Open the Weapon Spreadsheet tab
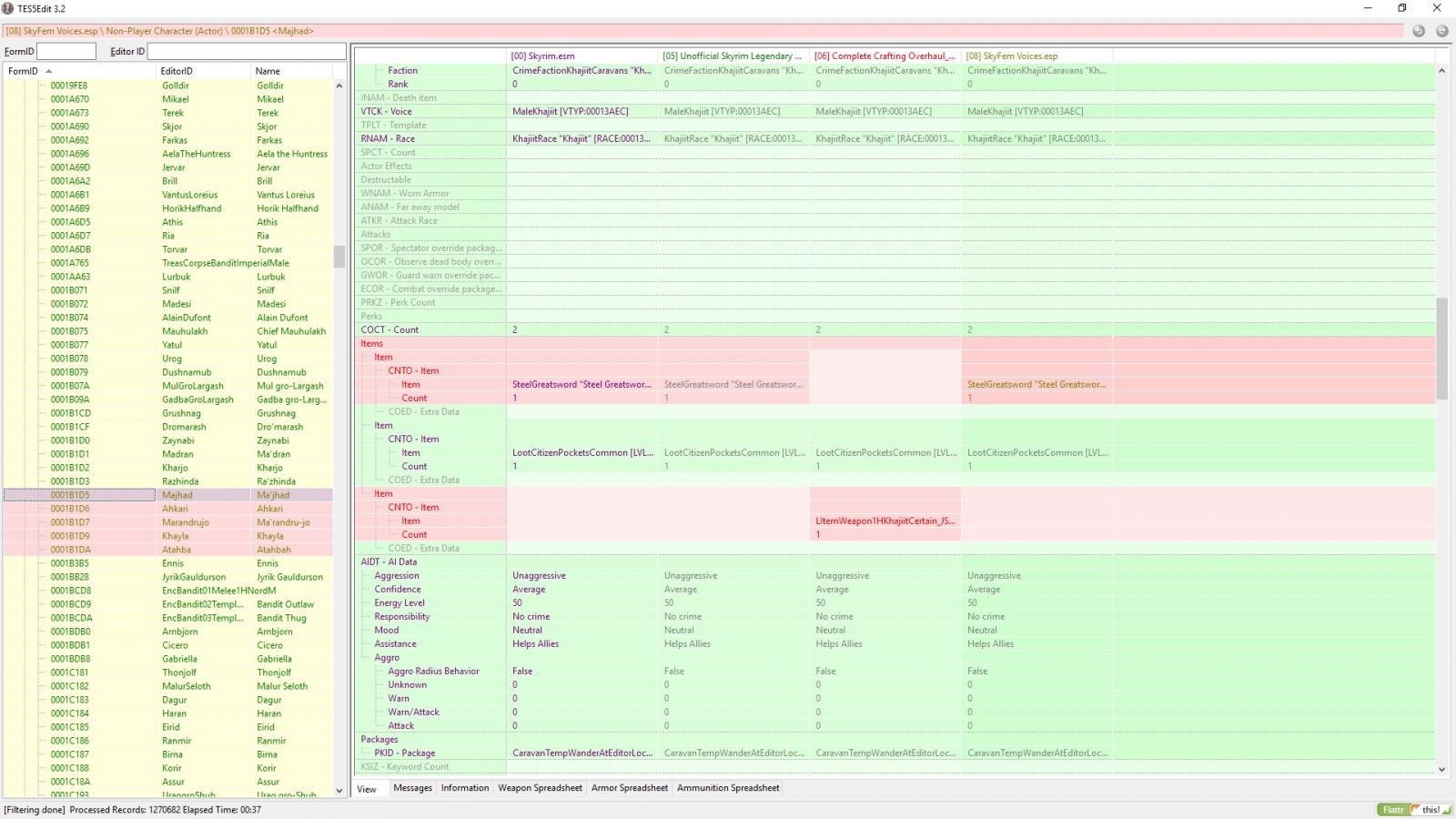The image size is (1456, 819). (x=540, y=788)
